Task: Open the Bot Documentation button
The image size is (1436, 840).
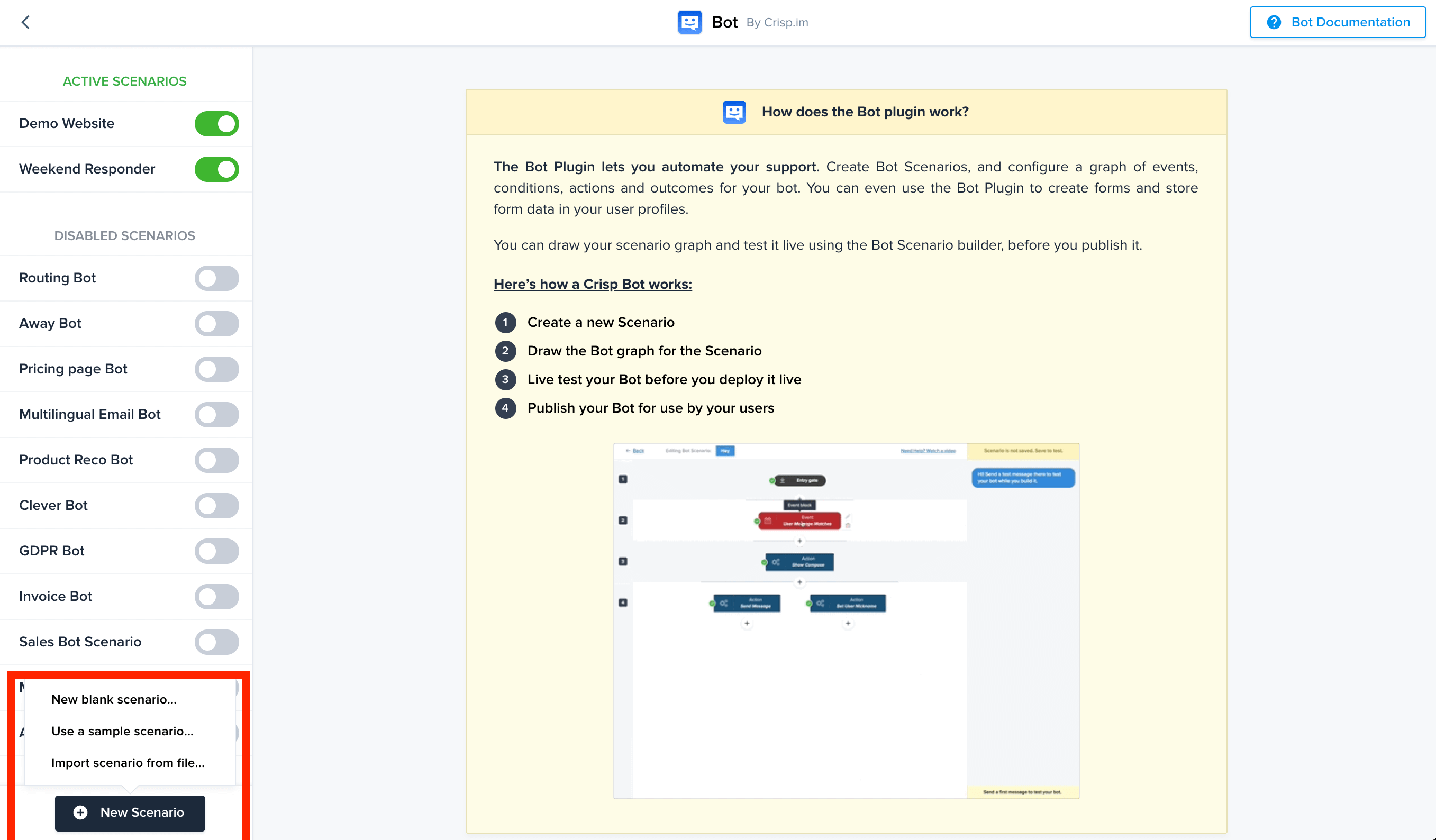Action: 1338,22
